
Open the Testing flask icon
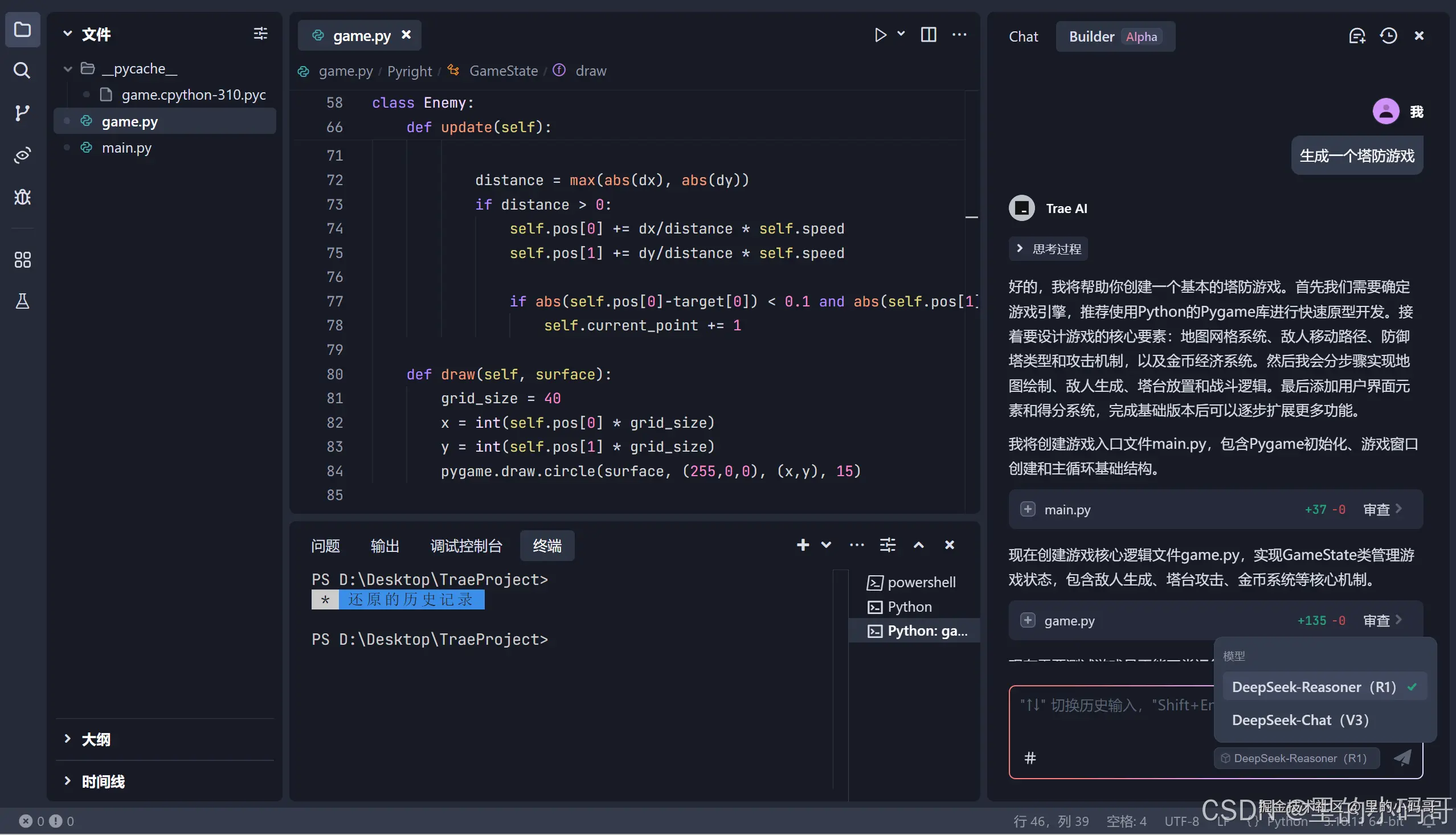pyautogui.click(x=22, y=301)
